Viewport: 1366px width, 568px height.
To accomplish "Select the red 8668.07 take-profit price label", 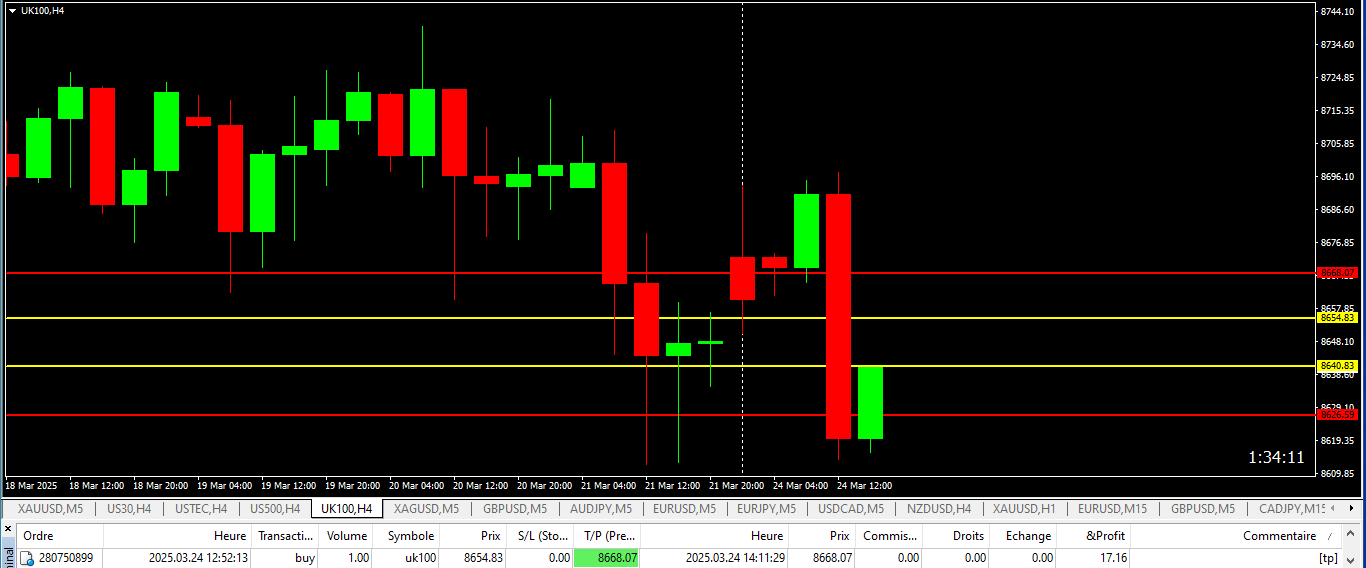I will tap(1336, 272).
